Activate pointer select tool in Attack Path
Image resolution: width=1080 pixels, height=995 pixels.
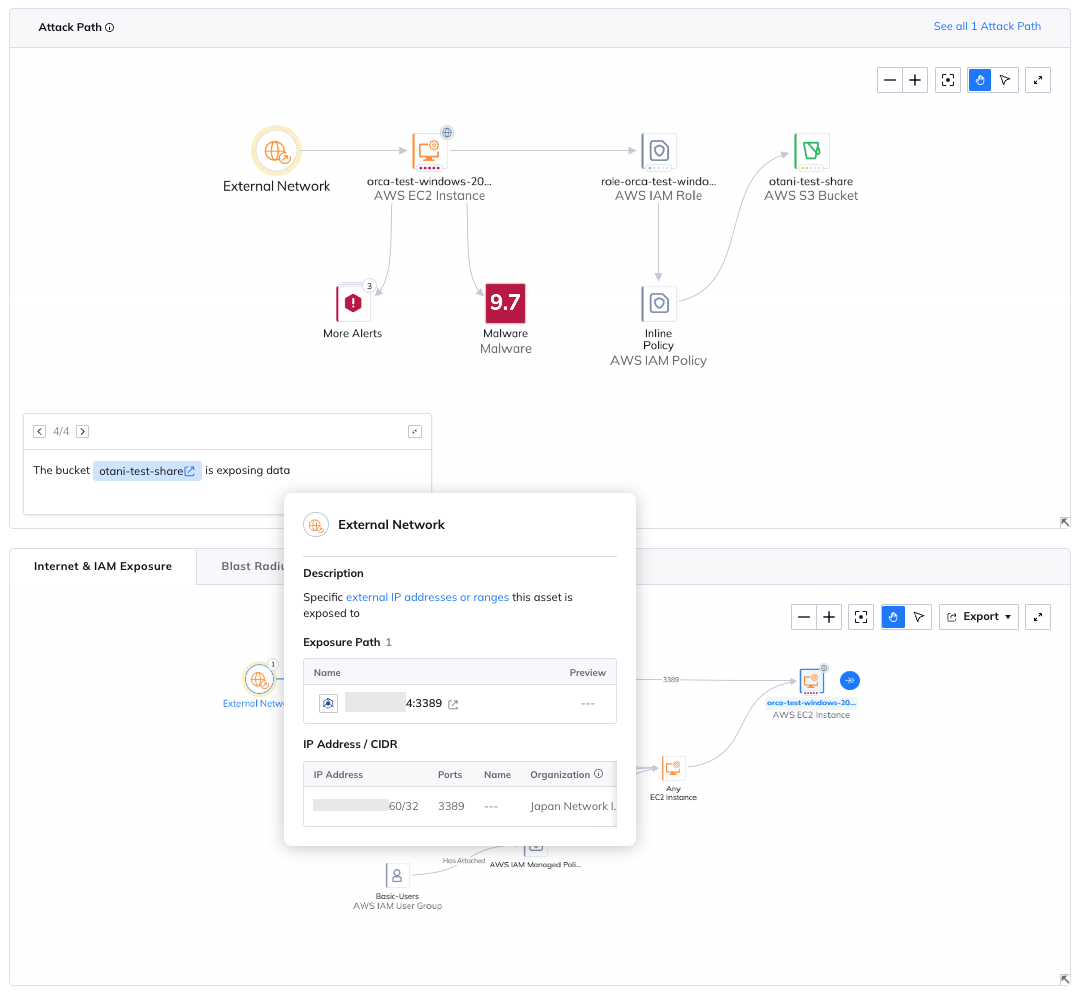coord(1005,80)
